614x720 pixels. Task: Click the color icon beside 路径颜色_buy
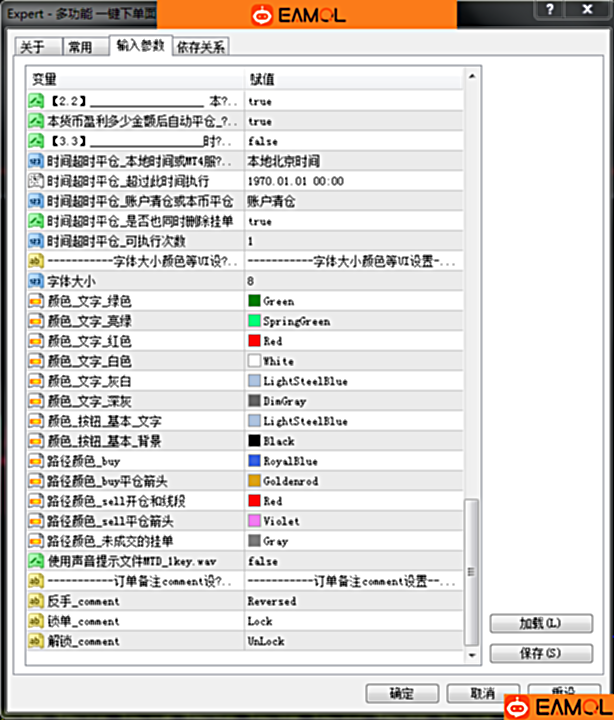coord(35,461)
